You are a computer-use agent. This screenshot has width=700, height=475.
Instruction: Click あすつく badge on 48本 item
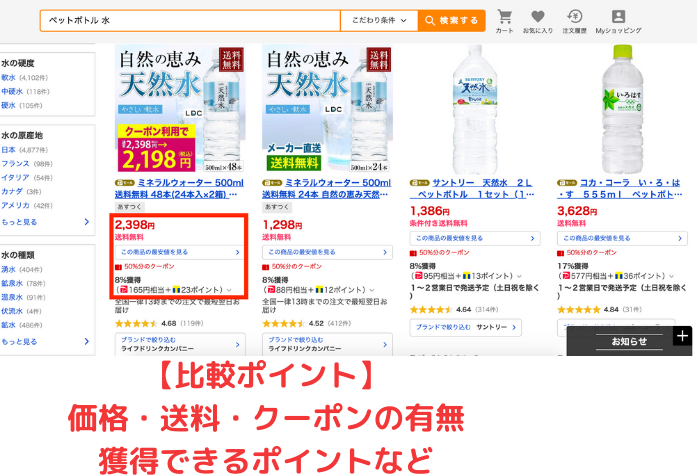coord(129,207)
